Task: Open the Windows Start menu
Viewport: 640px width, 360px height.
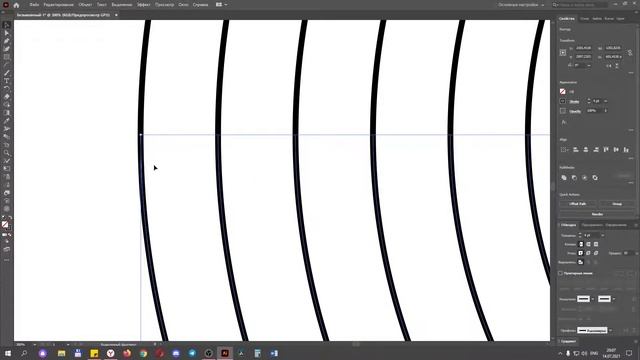Action: [8, 353]
